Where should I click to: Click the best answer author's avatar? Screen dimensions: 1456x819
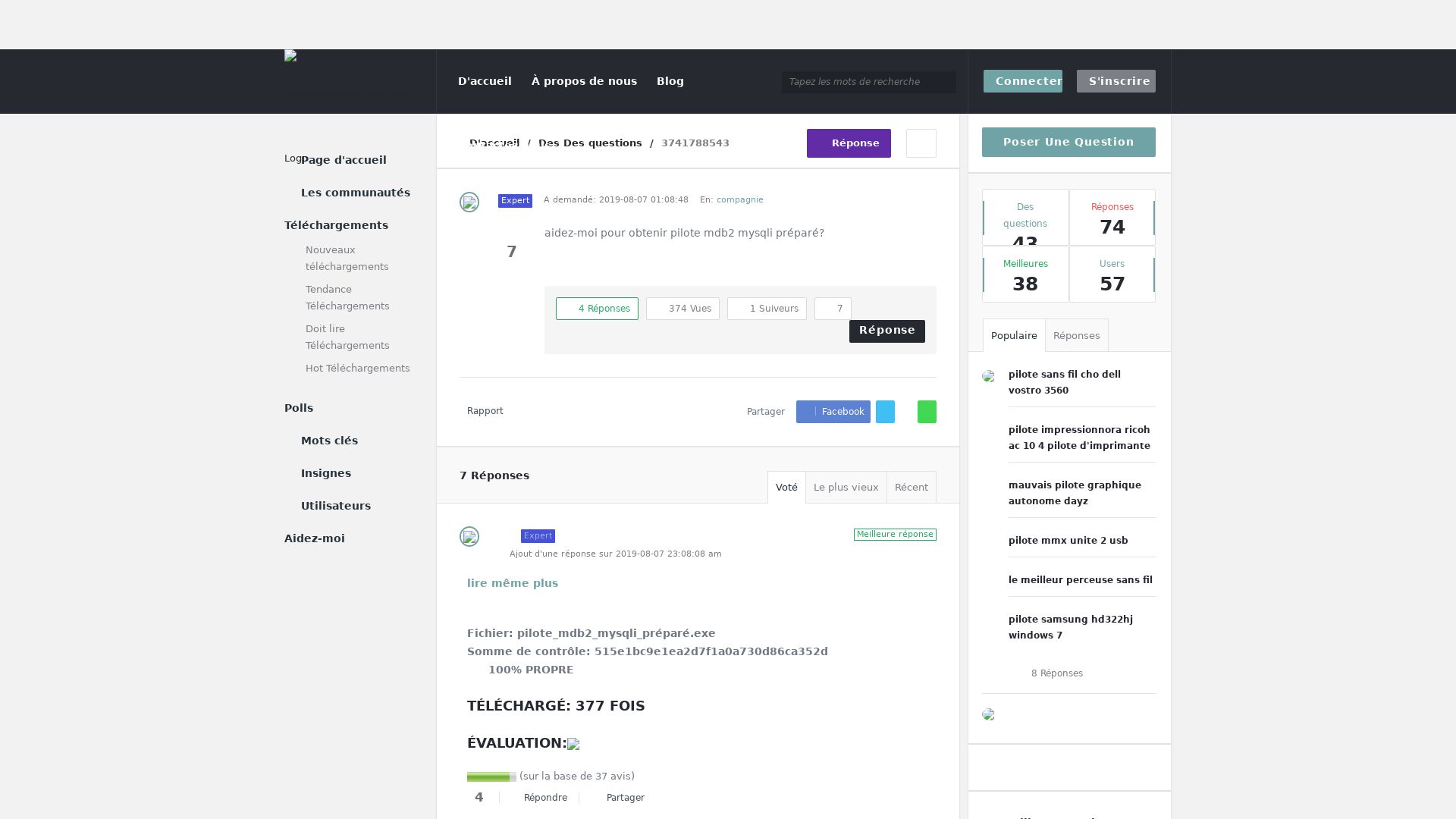[469, 537]
